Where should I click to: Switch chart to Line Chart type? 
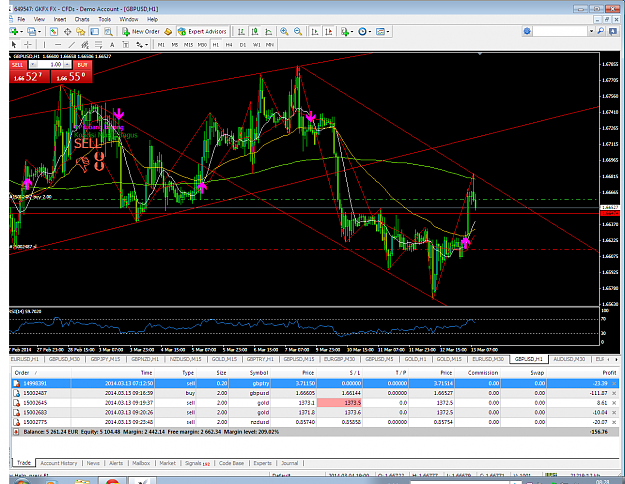tap(269, 31)
